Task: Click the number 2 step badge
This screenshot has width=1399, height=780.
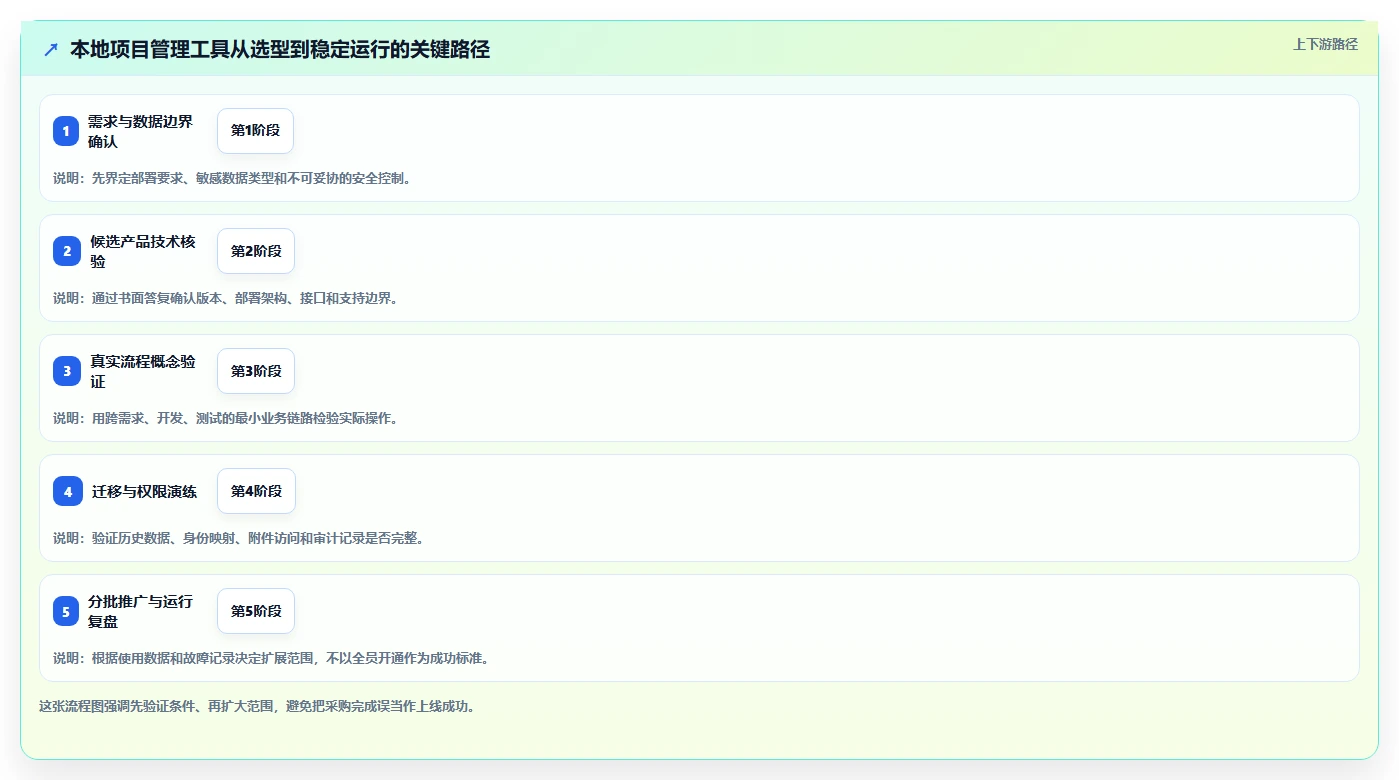Action: (67, 251)
